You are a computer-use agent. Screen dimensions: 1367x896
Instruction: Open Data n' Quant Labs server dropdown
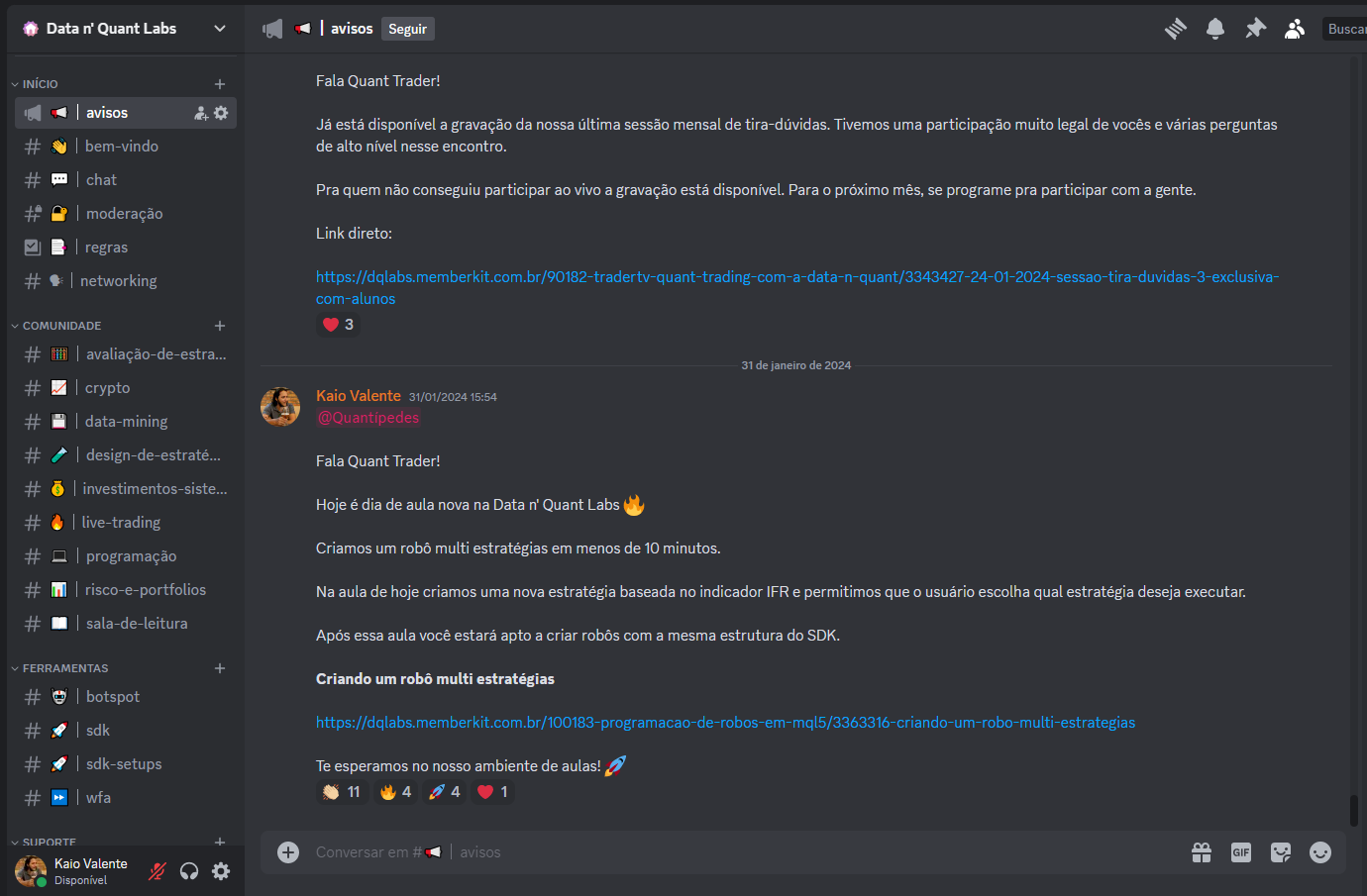pos(124,29)
